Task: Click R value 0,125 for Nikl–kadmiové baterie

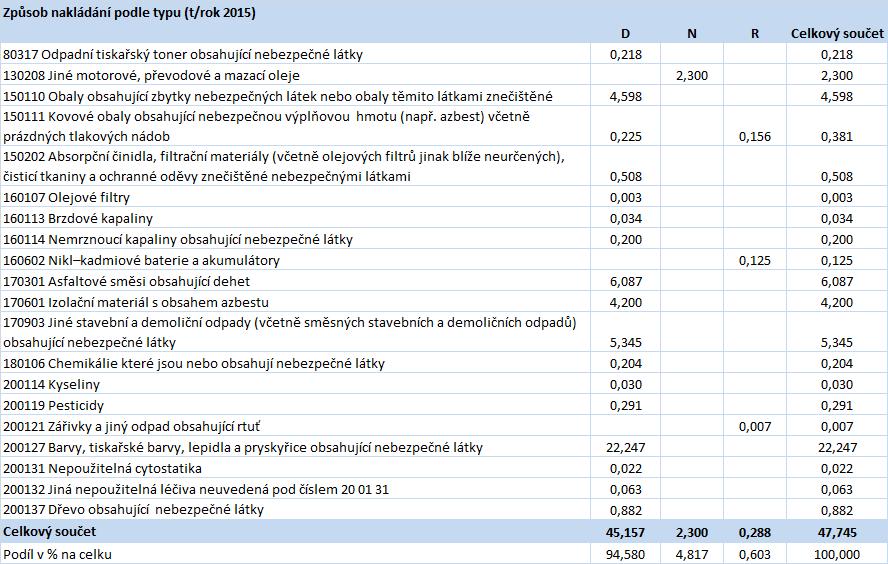Action: click(754, 260)
